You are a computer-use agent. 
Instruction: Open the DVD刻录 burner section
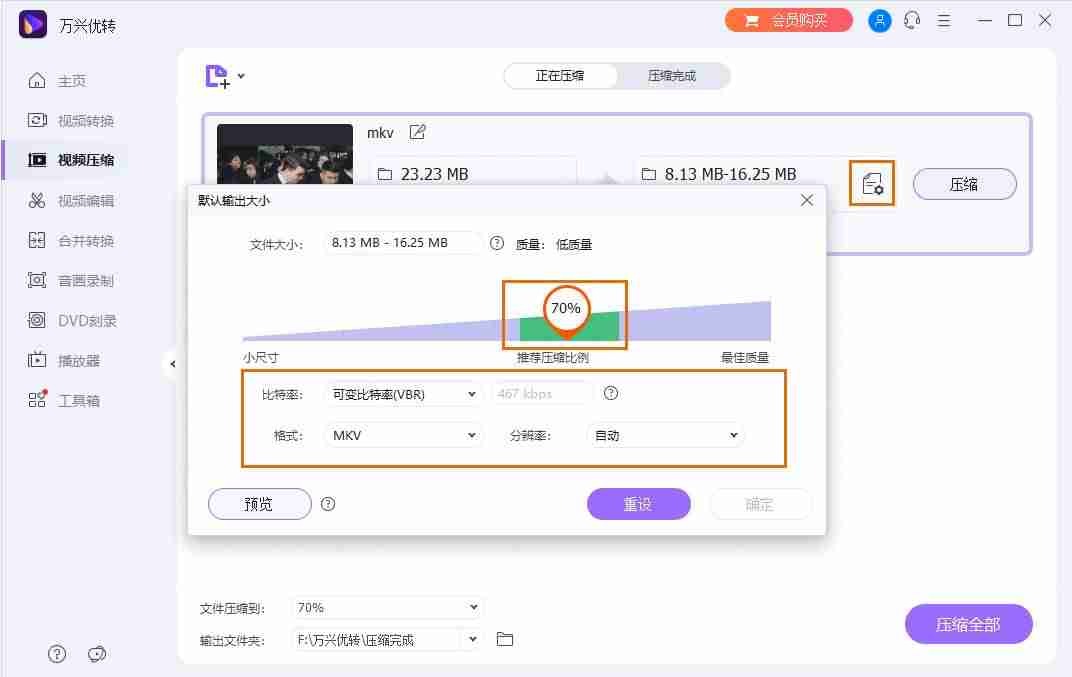[87, 321]
